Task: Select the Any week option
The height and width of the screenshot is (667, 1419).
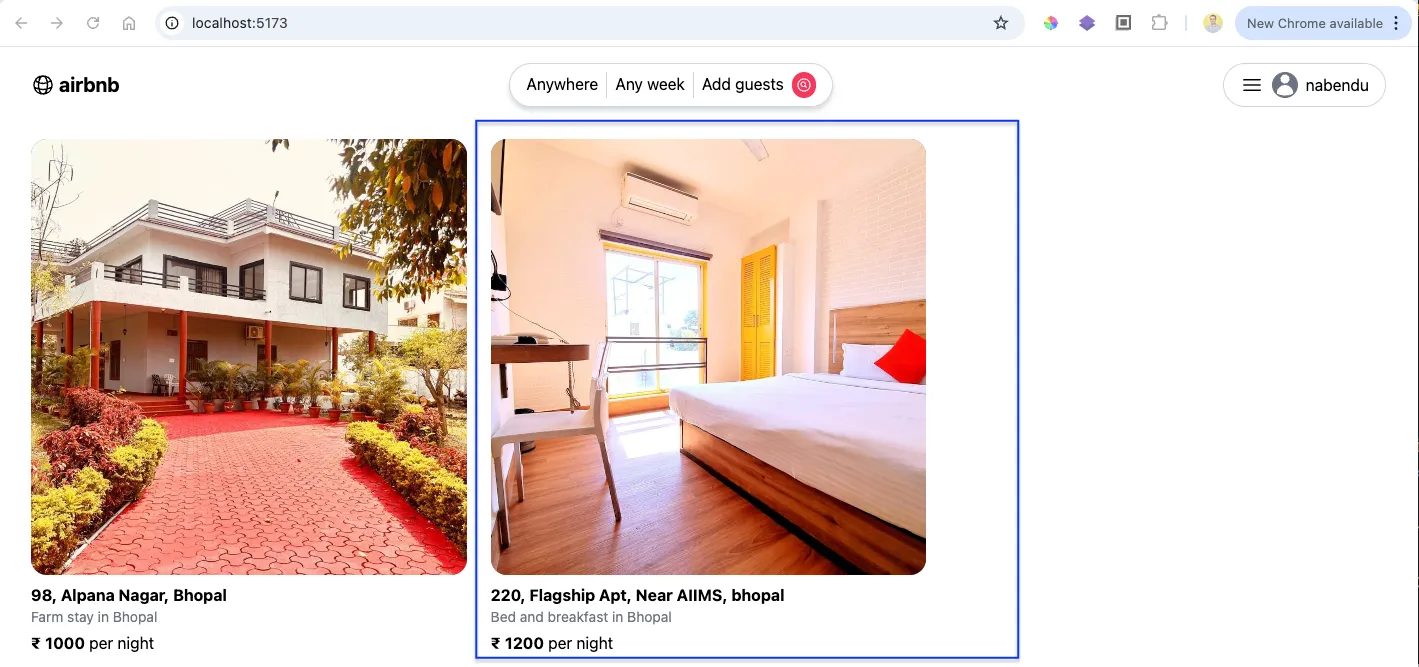Action: (x=650, y=85)
